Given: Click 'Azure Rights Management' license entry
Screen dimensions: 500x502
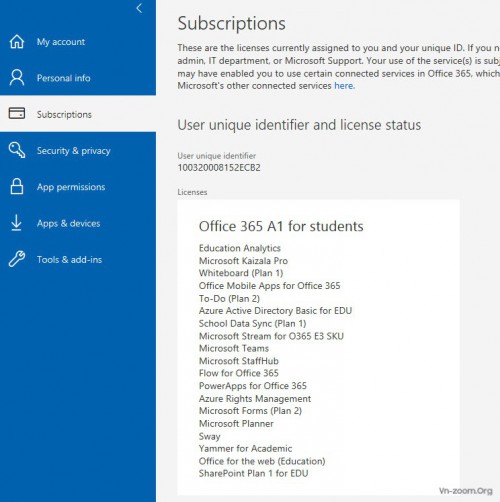Looking at the screenshot, I should coord(255,399).
